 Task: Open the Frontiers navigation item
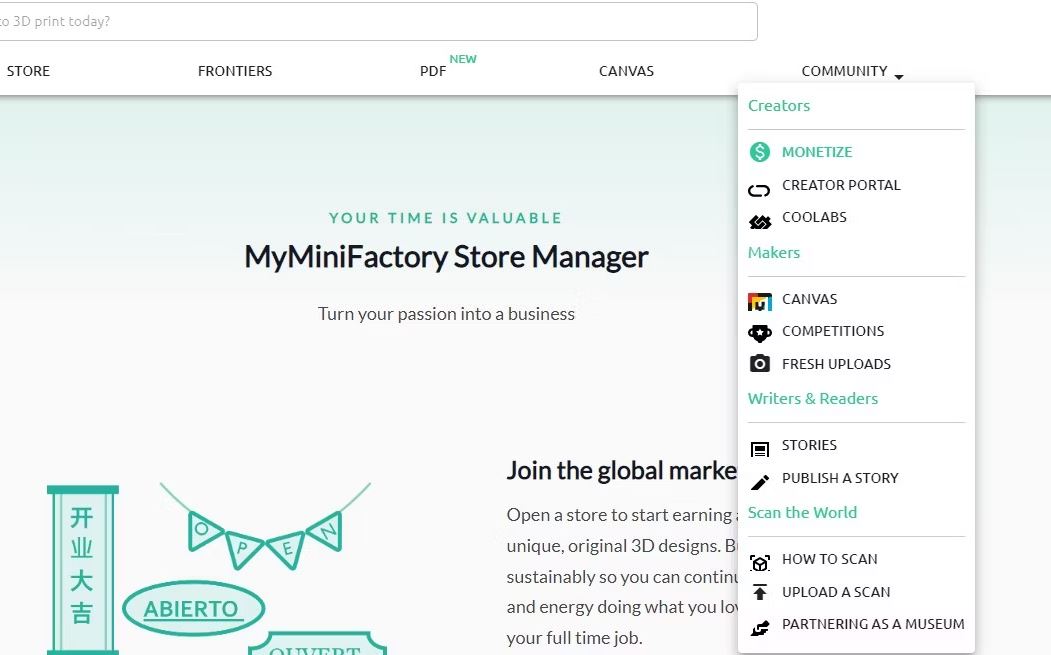tap(235, 71)
